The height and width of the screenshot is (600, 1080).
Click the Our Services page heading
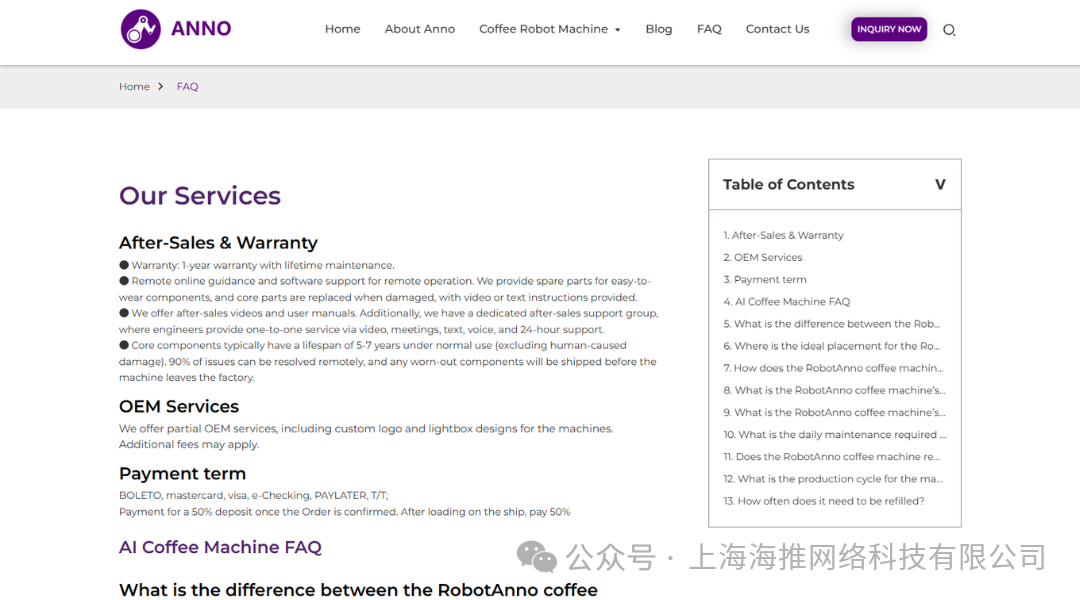pos(200,196)
